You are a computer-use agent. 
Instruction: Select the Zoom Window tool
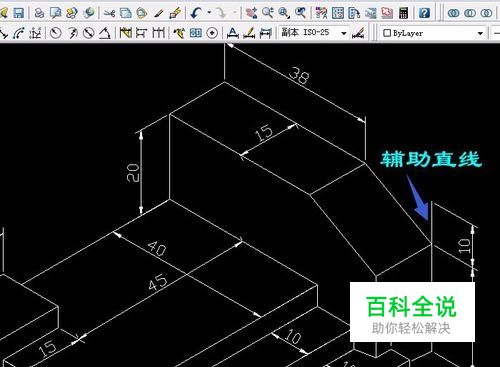coord(284,13)
